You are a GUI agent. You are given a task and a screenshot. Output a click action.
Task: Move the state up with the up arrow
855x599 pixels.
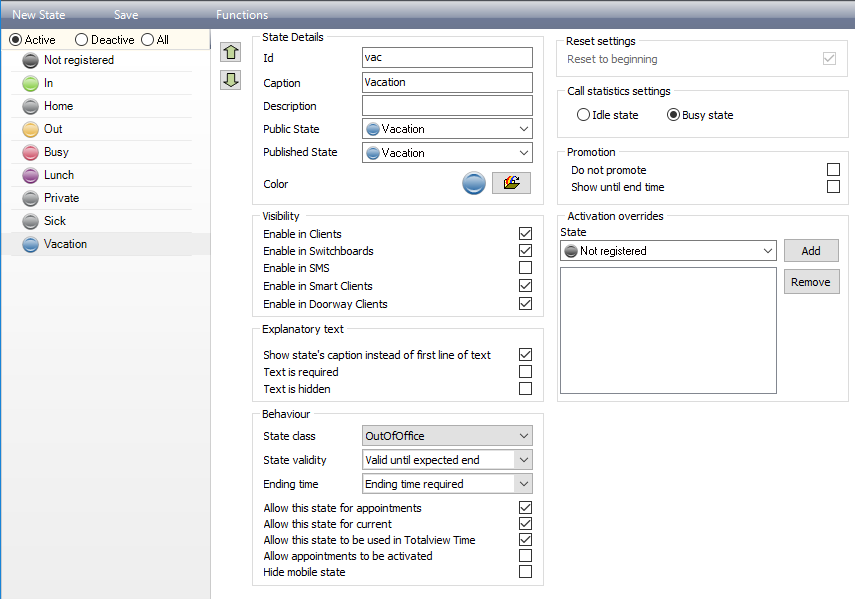[x=231, y=52]
